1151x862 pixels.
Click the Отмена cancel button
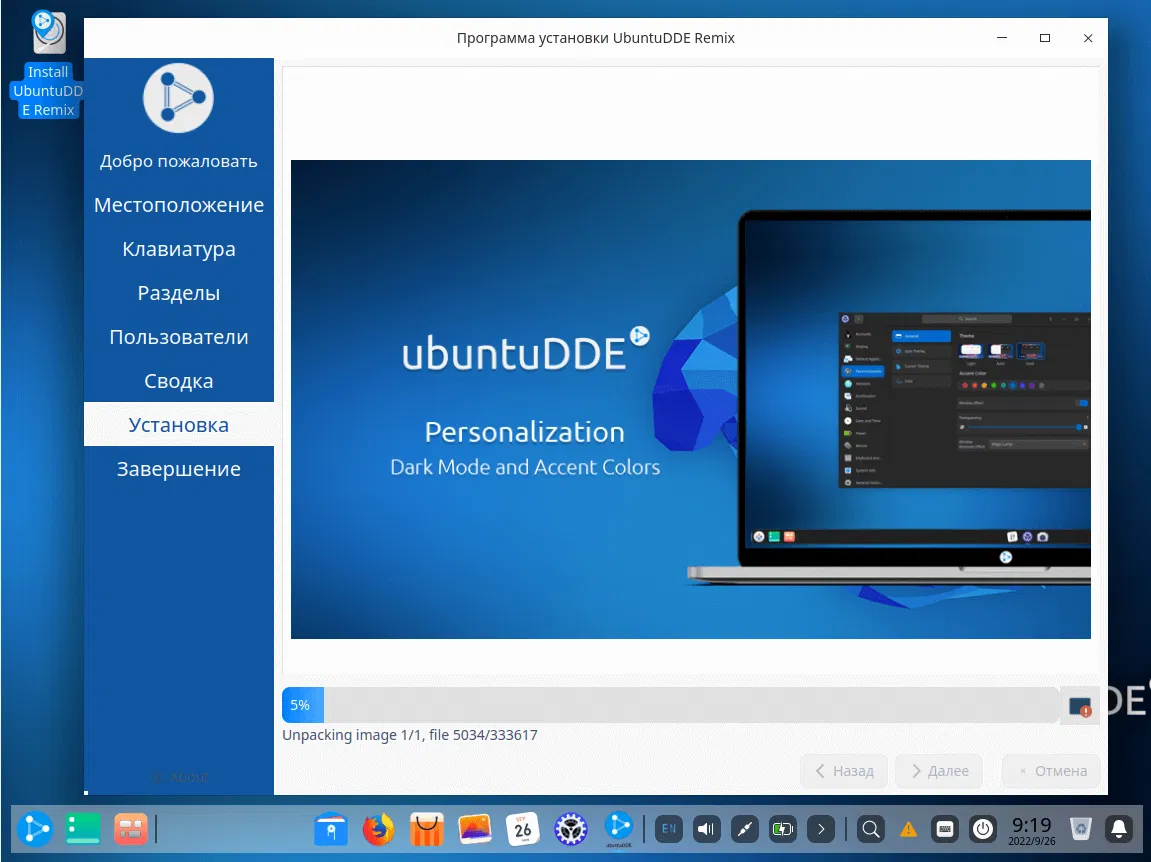[1052, 771]
